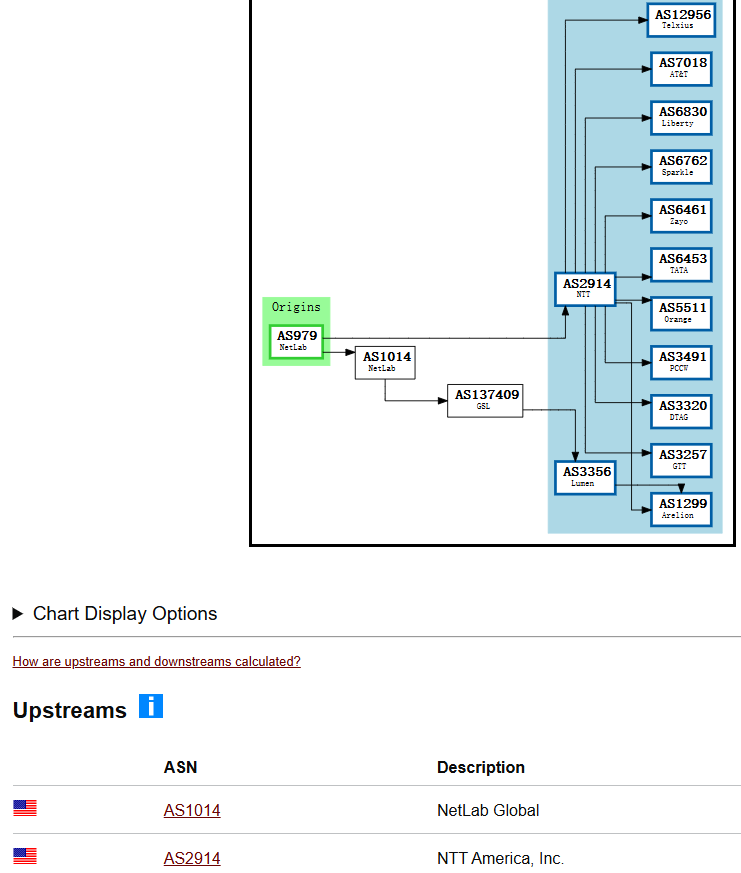The width and height of the screenshot is (741, 873).
Task: Click the AS6762 Sparkle node
Action: coord(681,166)
